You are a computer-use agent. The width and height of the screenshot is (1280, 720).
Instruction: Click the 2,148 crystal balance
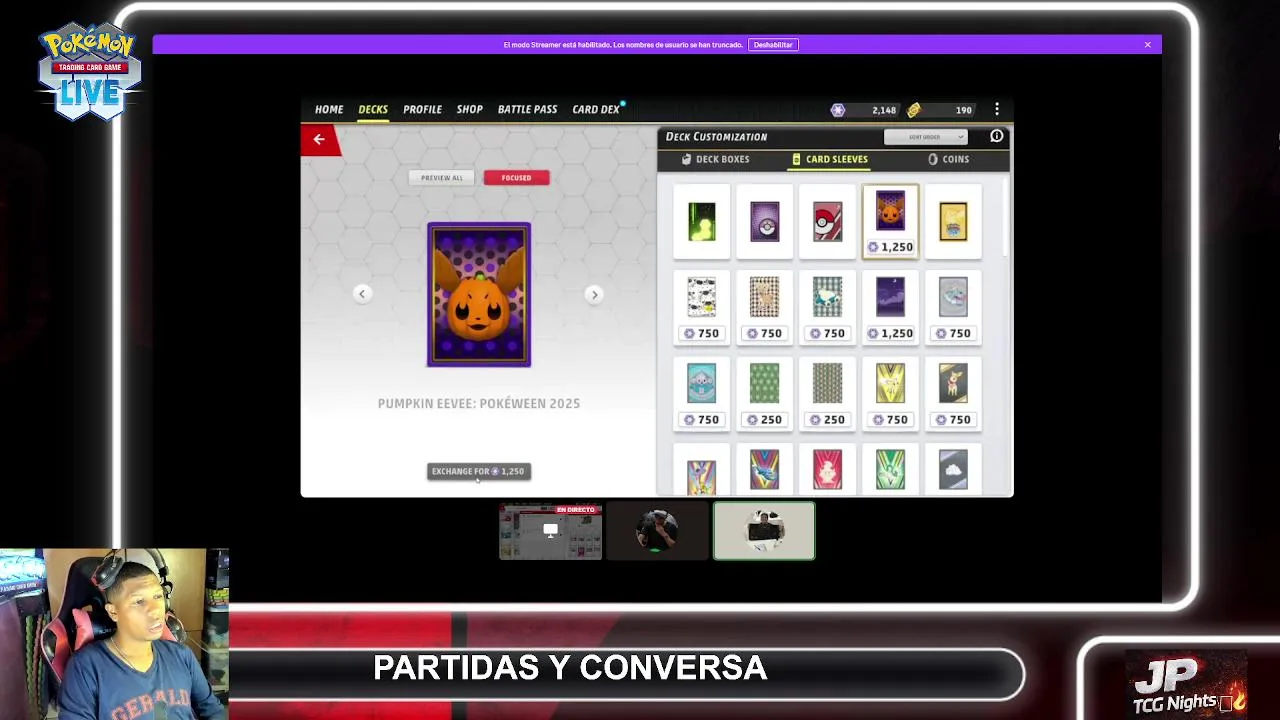(884, 110)
